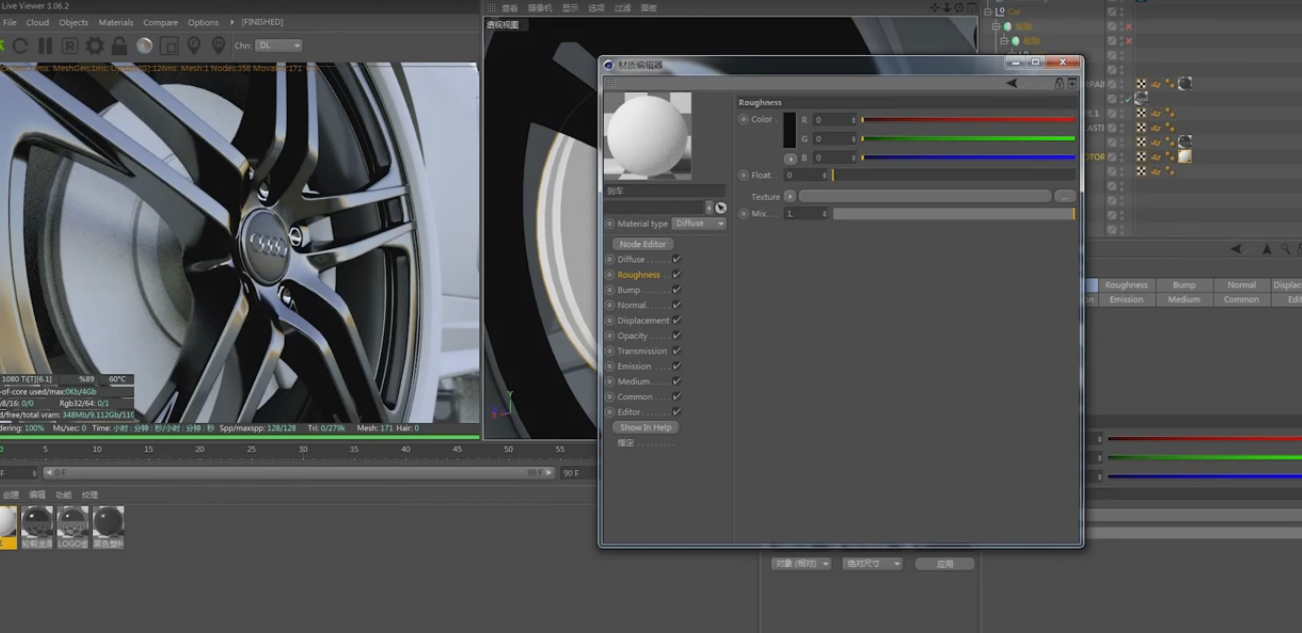Select the material picker pin icon
This screenshot has width=1302, height=633.
pyautogui.click(x=218, y=46)
